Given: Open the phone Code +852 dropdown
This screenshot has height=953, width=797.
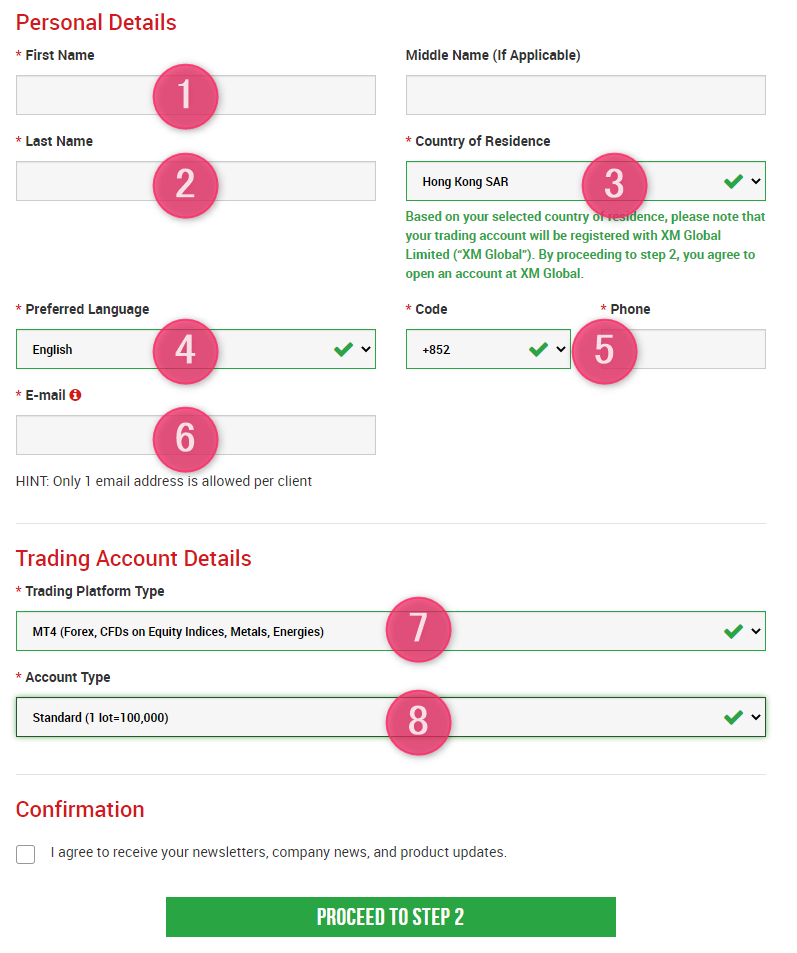Looking at the screenshot, I should click(488, 349).
